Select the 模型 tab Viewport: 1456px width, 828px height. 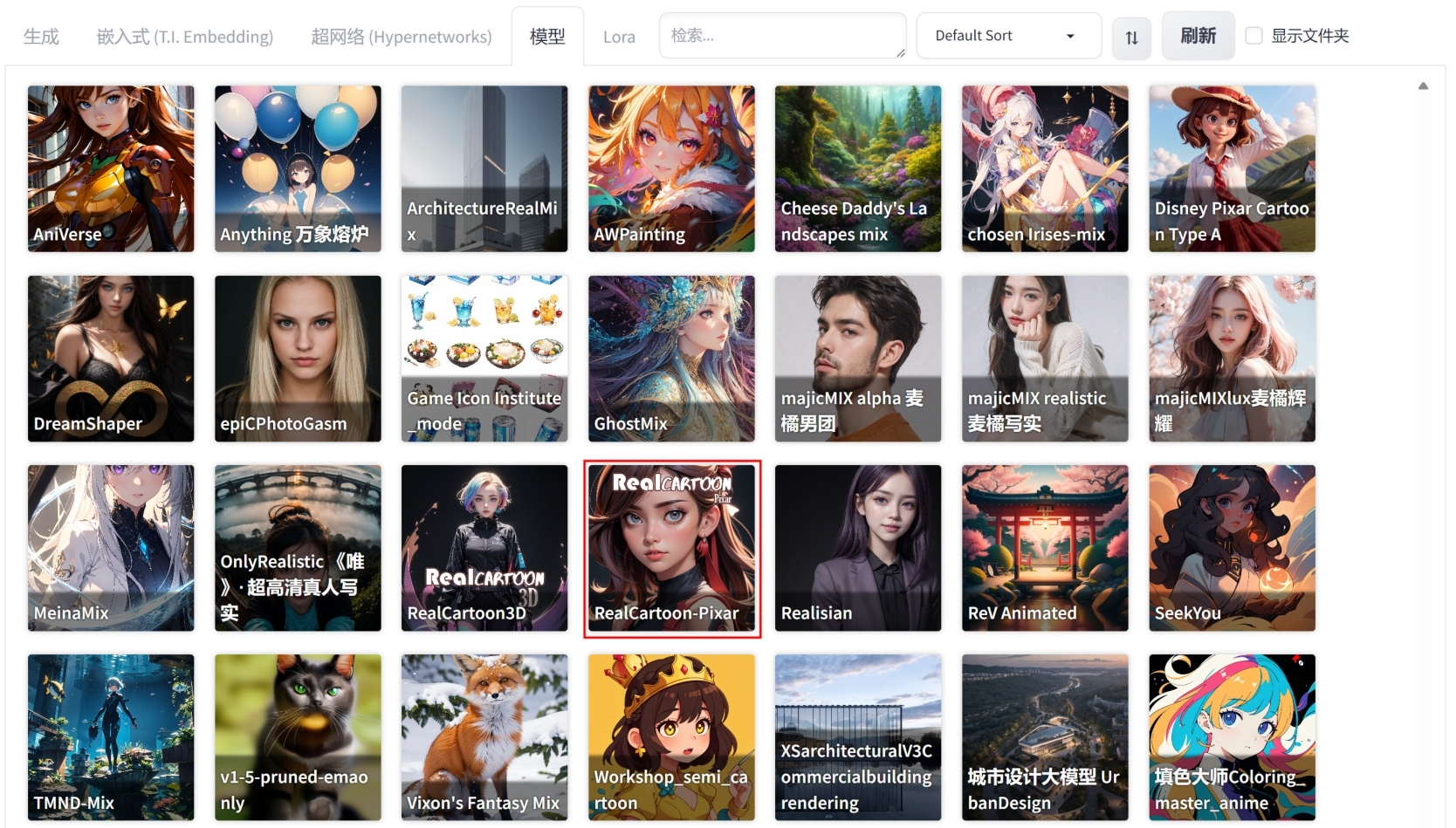point(547,37)
